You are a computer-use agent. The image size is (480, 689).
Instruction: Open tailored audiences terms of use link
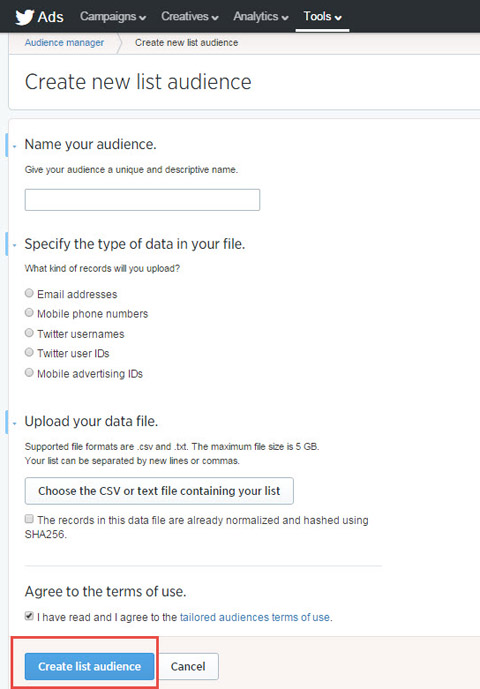pyautogui.click(x=256, y=617)
